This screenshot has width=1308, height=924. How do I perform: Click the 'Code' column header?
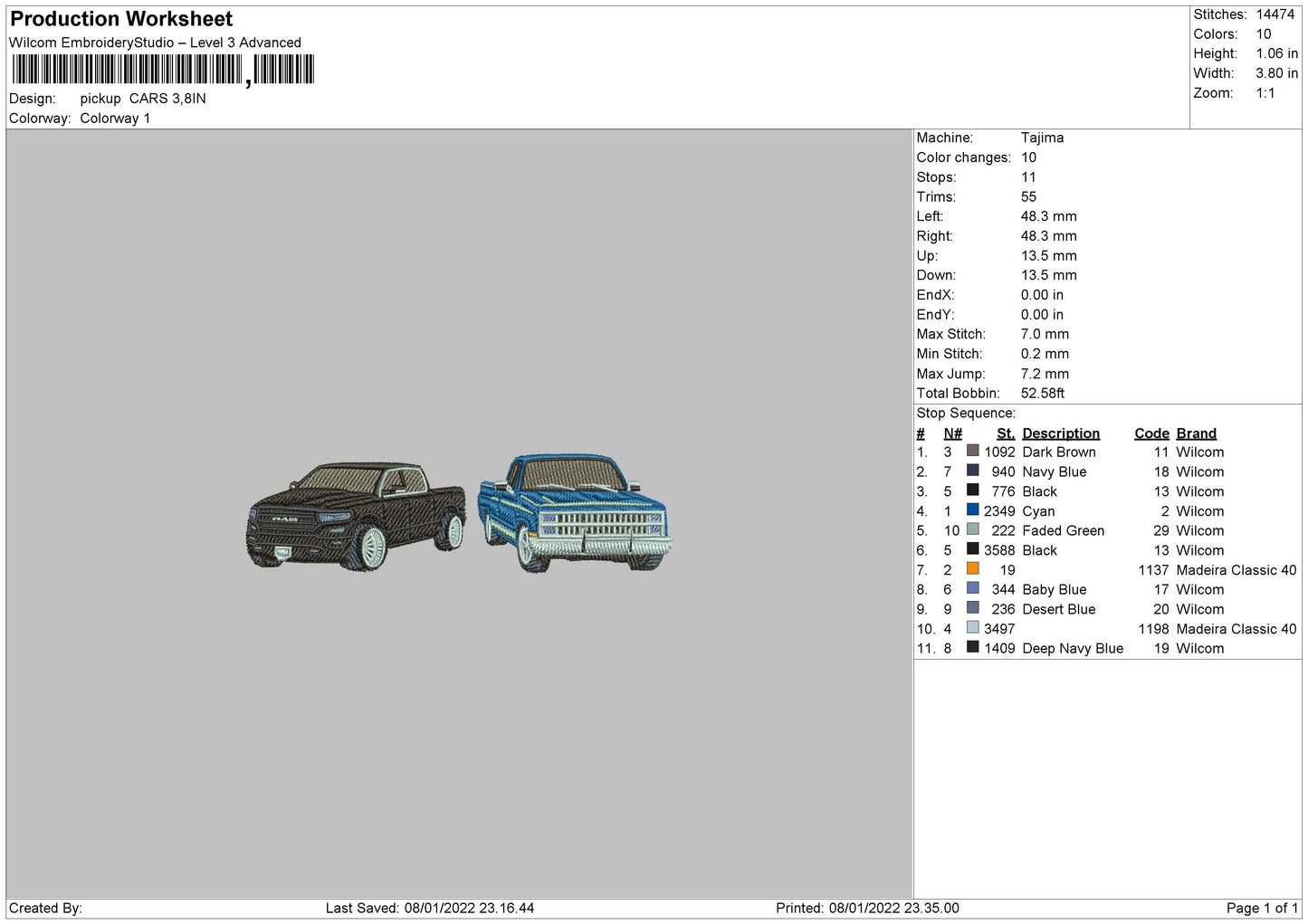pyautogui.click(x=1151, y=433)
